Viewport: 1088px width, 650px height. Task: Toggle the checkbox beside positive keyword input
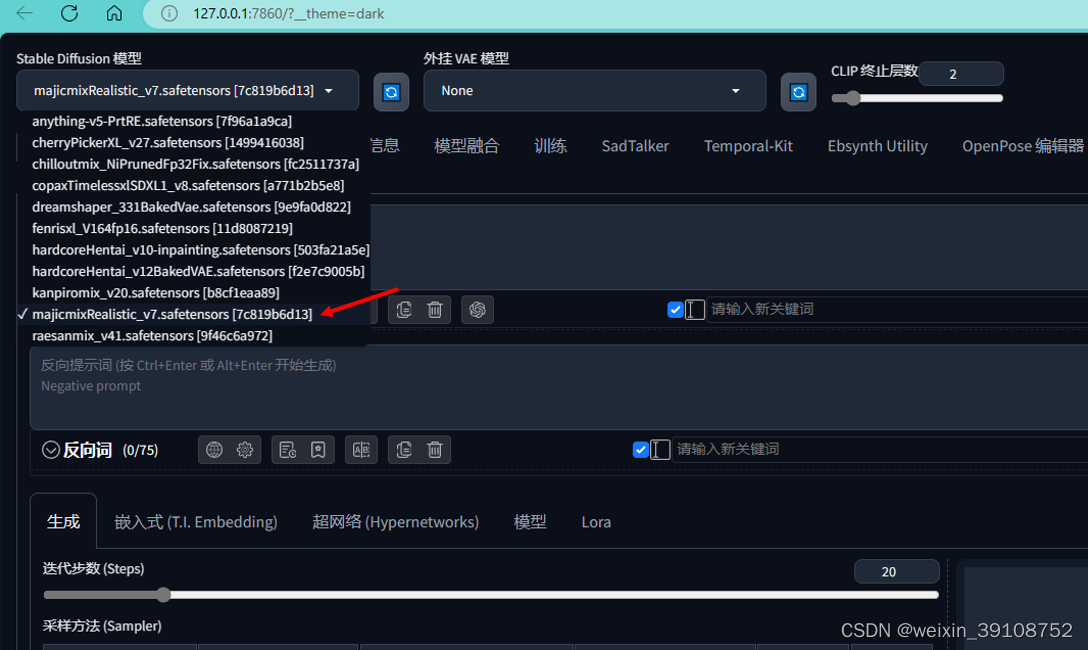(x=675, y=309)
